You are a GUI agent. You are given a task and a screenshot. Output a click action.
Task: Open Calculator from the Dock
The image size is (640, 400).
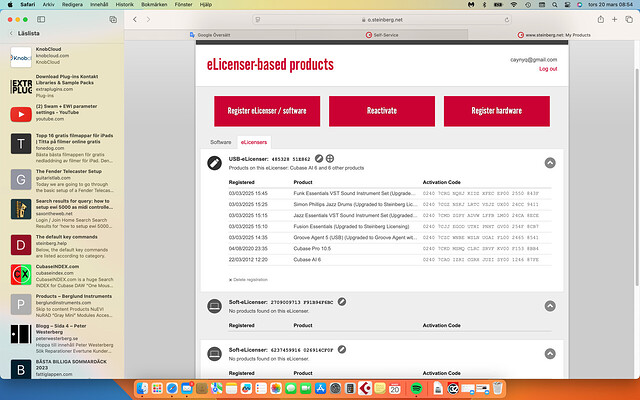350,388
